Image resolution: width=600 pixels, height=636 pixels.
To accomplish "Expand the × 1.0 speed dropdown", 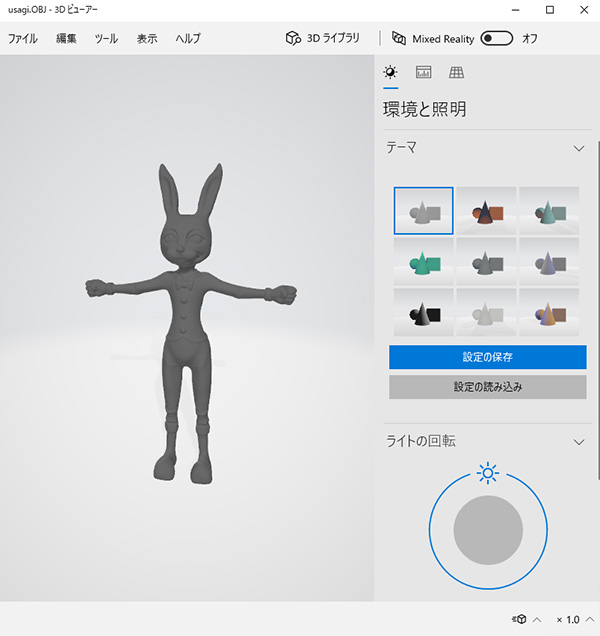I will pos(573,619).
